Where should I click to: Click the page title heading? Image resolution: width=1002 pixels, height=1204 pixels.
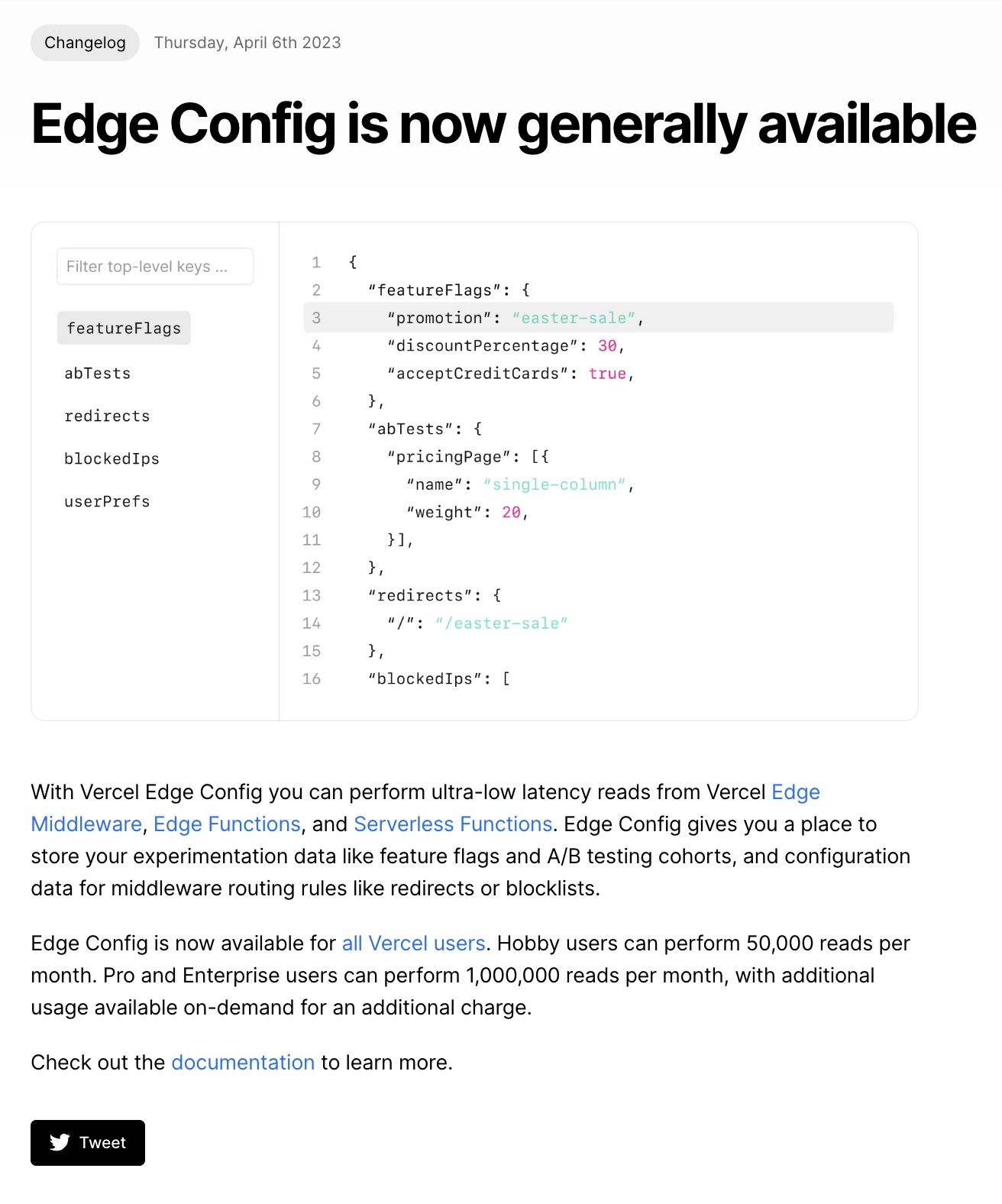(x=503, y=124)
